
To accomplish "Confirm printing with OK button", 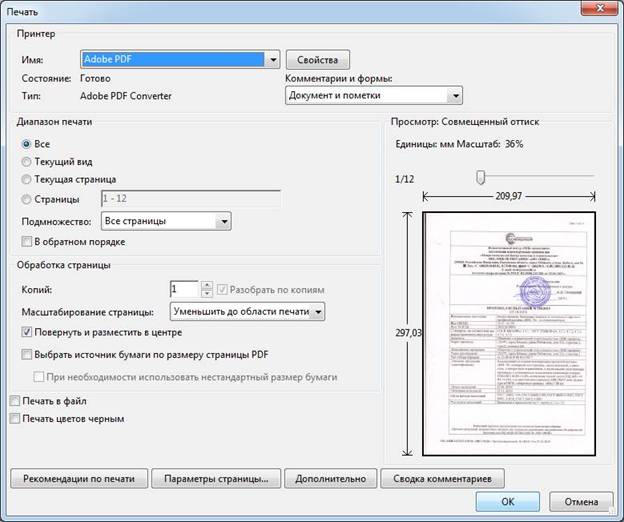I will 507,501.
